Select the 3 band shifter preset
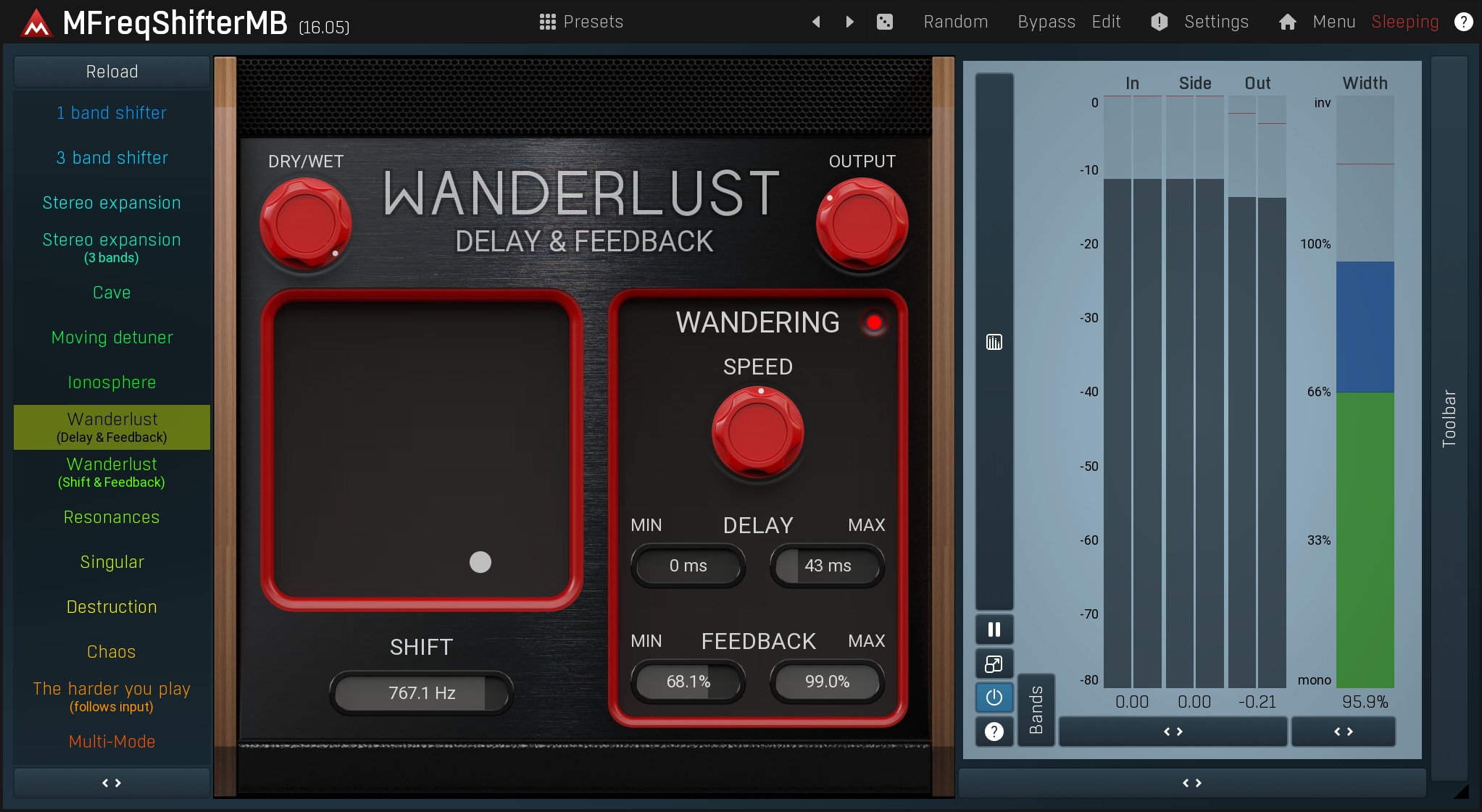Image resolution: width=1482 pixels, height=812 pixels. pyautogui.click(x=112, y=158)
